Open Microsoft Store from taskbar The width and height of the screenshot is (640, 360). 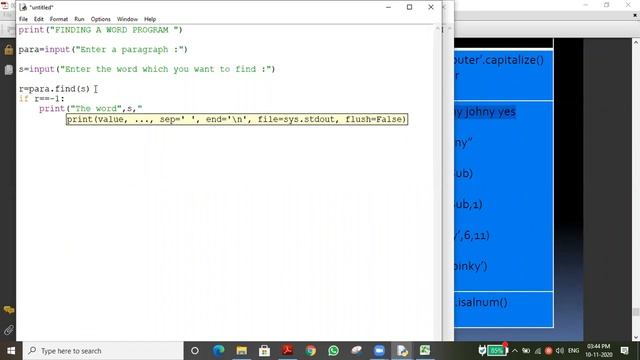pos(264,351)
